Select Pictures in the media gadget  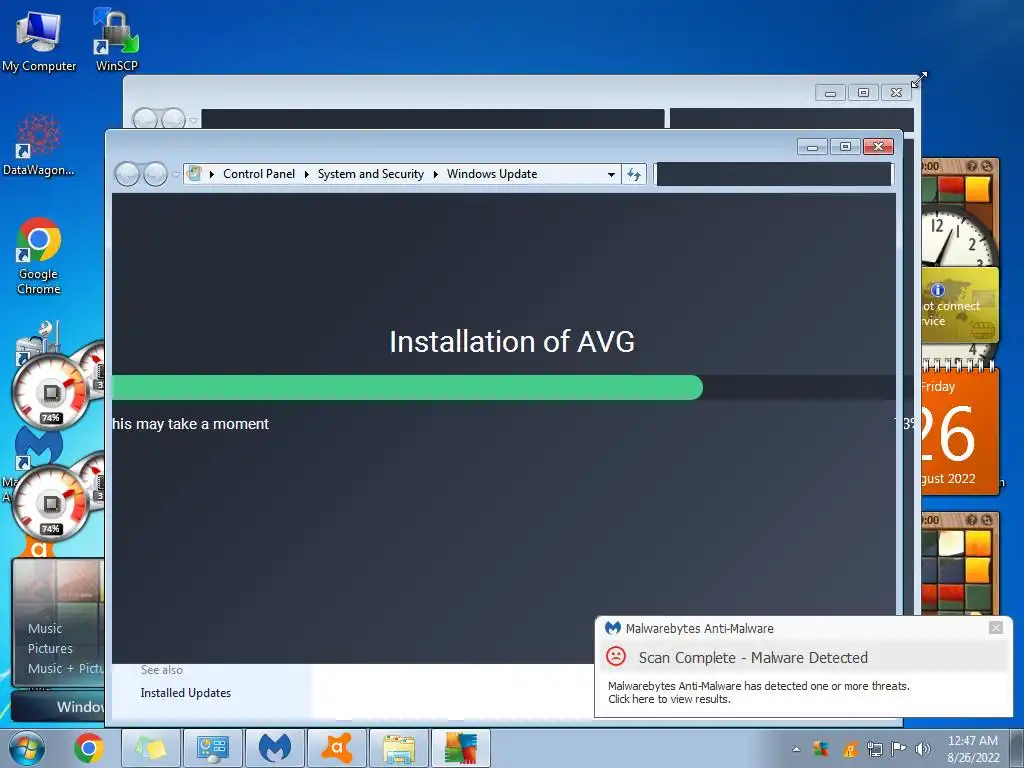pyautogui.click(x=50, y=648)
